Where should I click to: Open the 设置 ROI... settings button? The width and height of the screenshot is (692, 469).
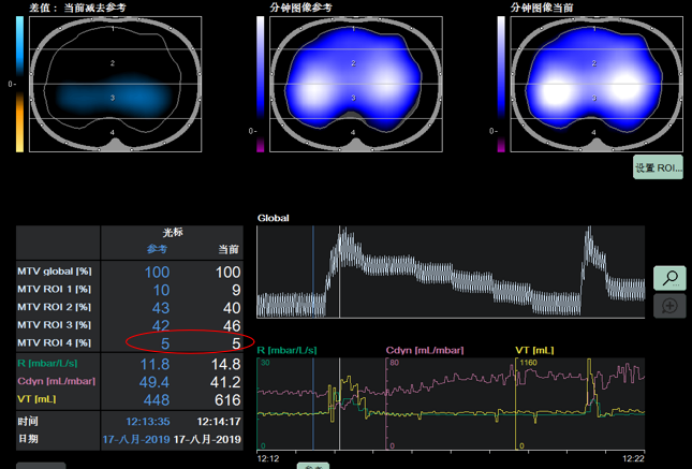tap(658, 167)
